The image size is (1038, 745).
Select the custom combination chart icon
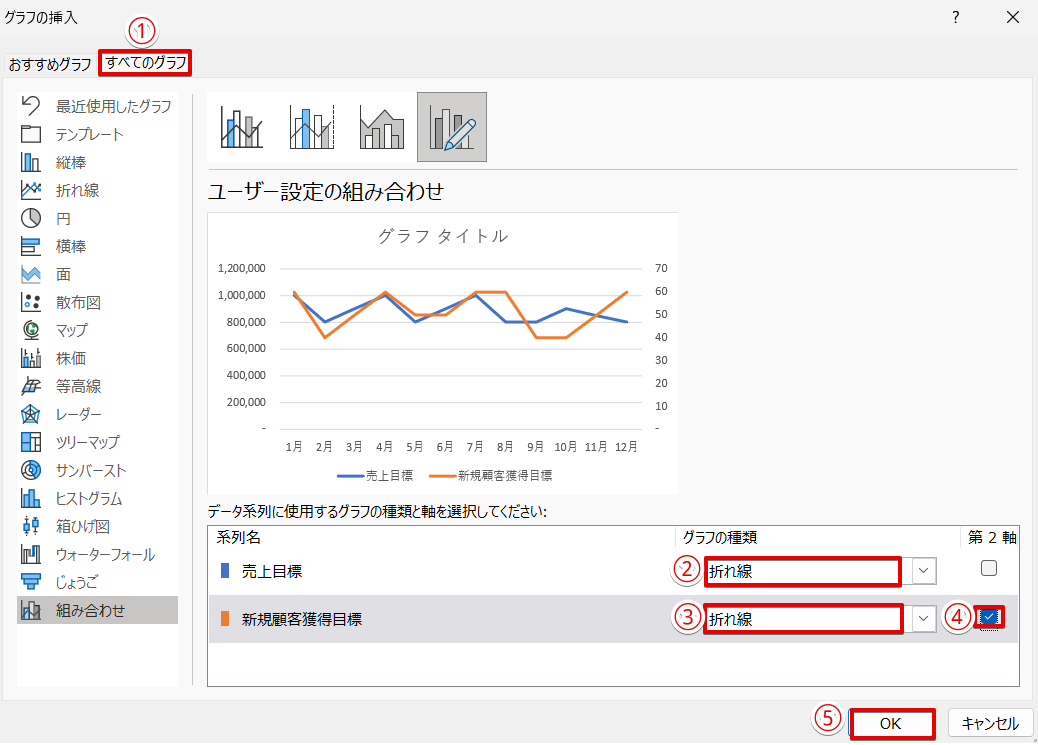[451, 127]
